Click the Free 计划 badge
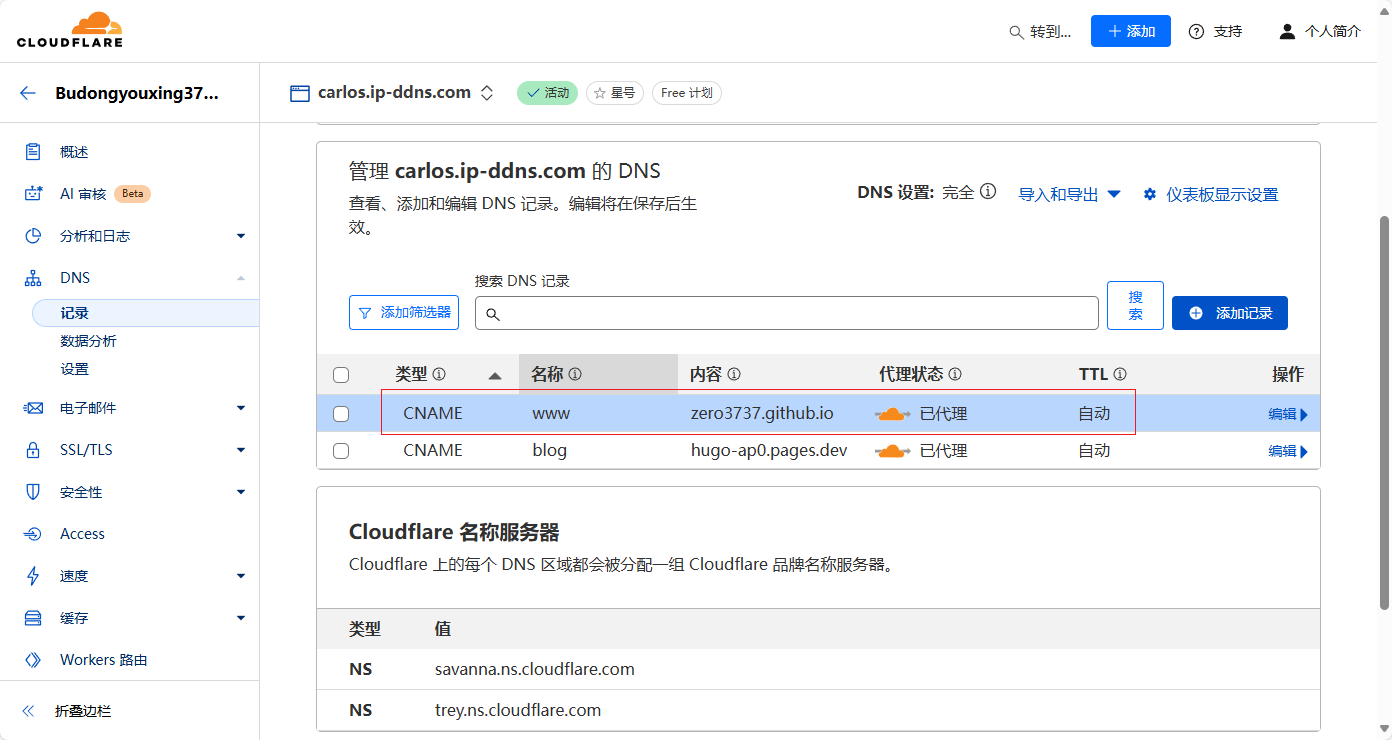1392x740 pixels. [687, 93]
